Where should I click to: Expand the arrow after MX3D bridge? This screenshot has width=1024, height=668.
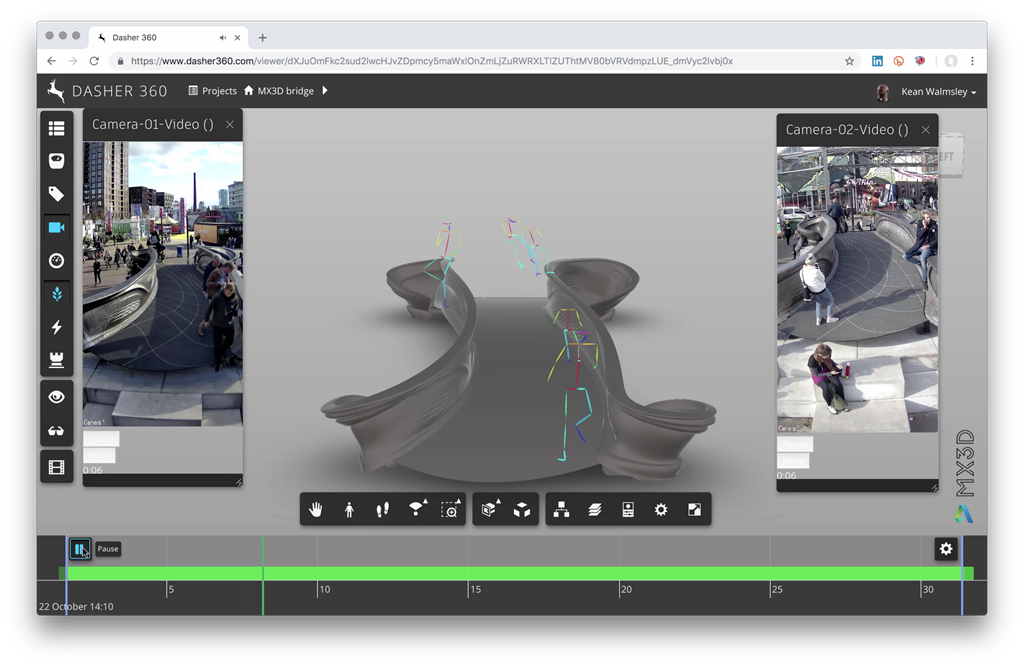coord(325,91)
